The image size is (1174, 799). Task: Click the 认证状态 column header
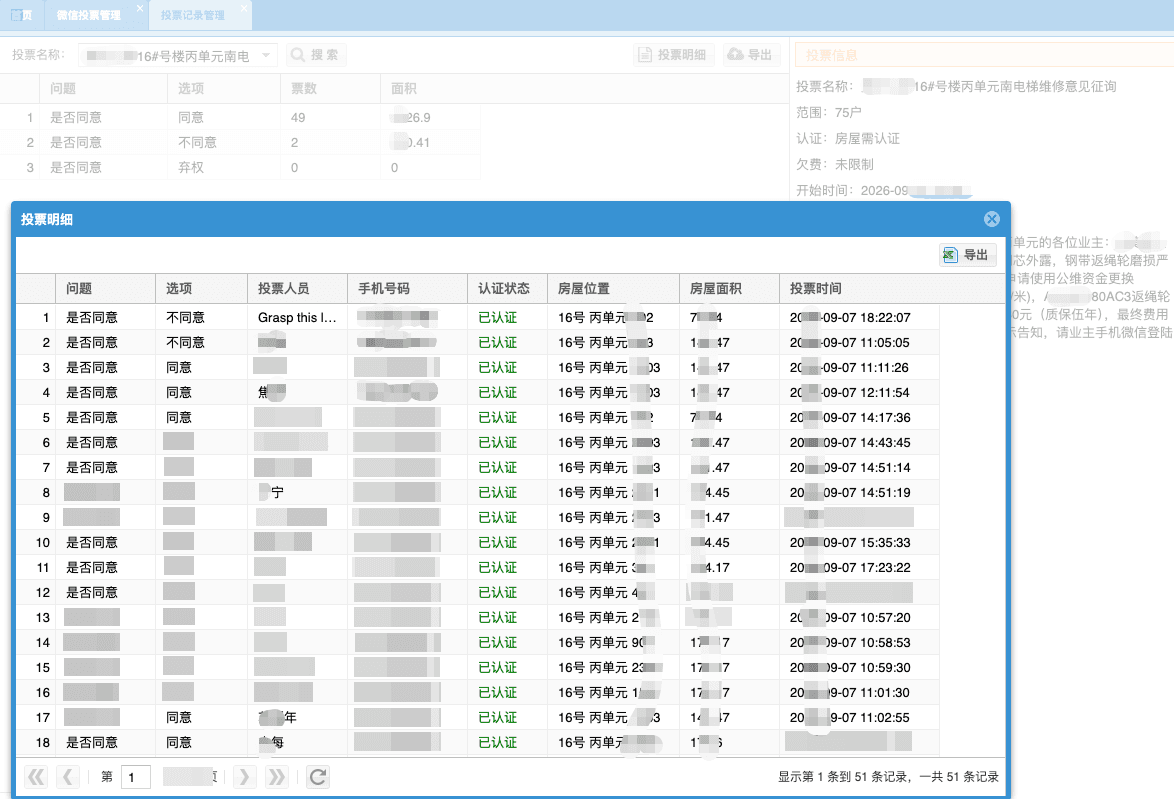[508, 288]
